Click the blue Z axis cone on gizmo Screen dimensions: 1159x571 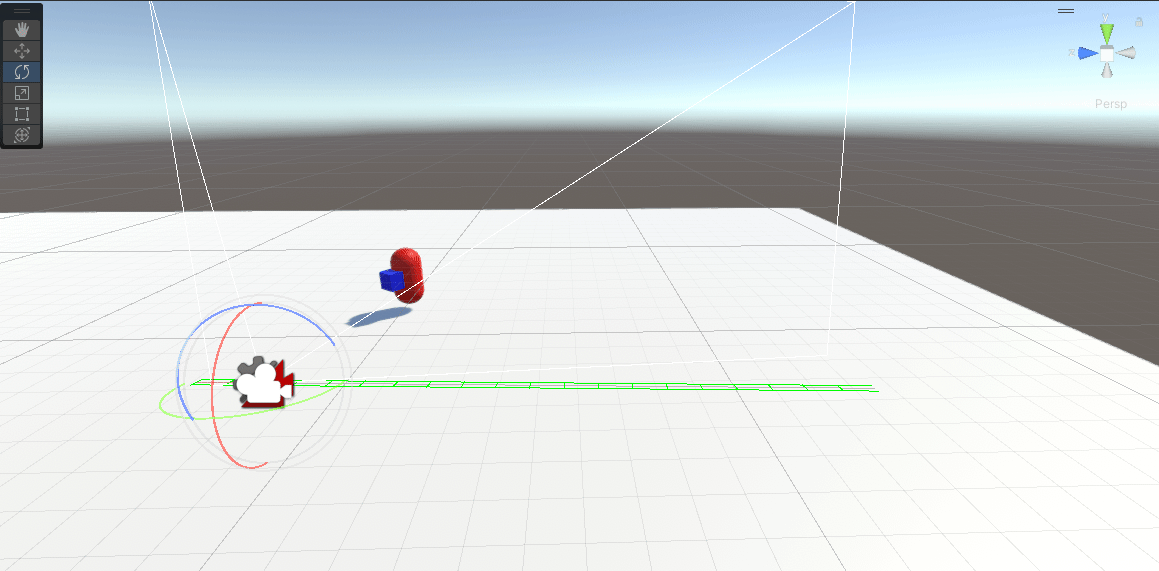[1087, 53]
